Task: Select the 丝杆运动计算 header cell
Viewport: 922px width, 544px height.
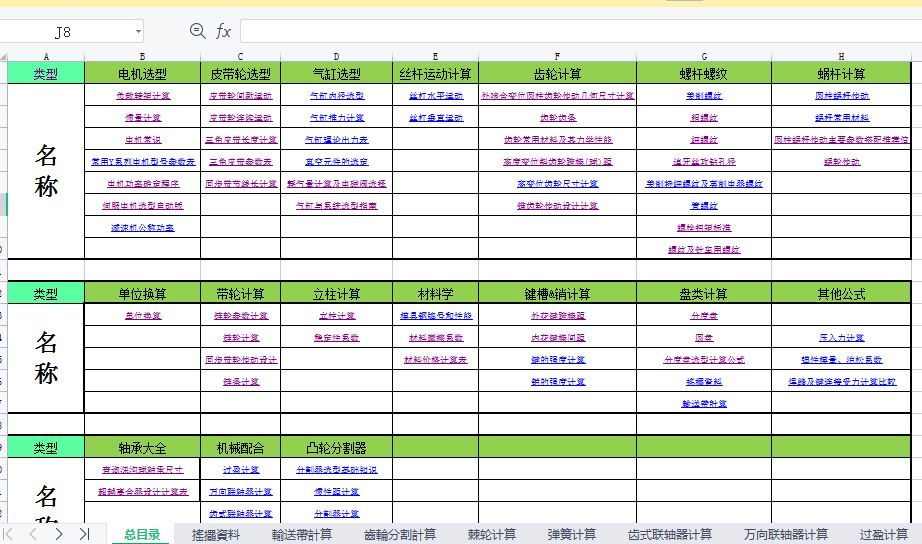Action: [x=436, y=74]
